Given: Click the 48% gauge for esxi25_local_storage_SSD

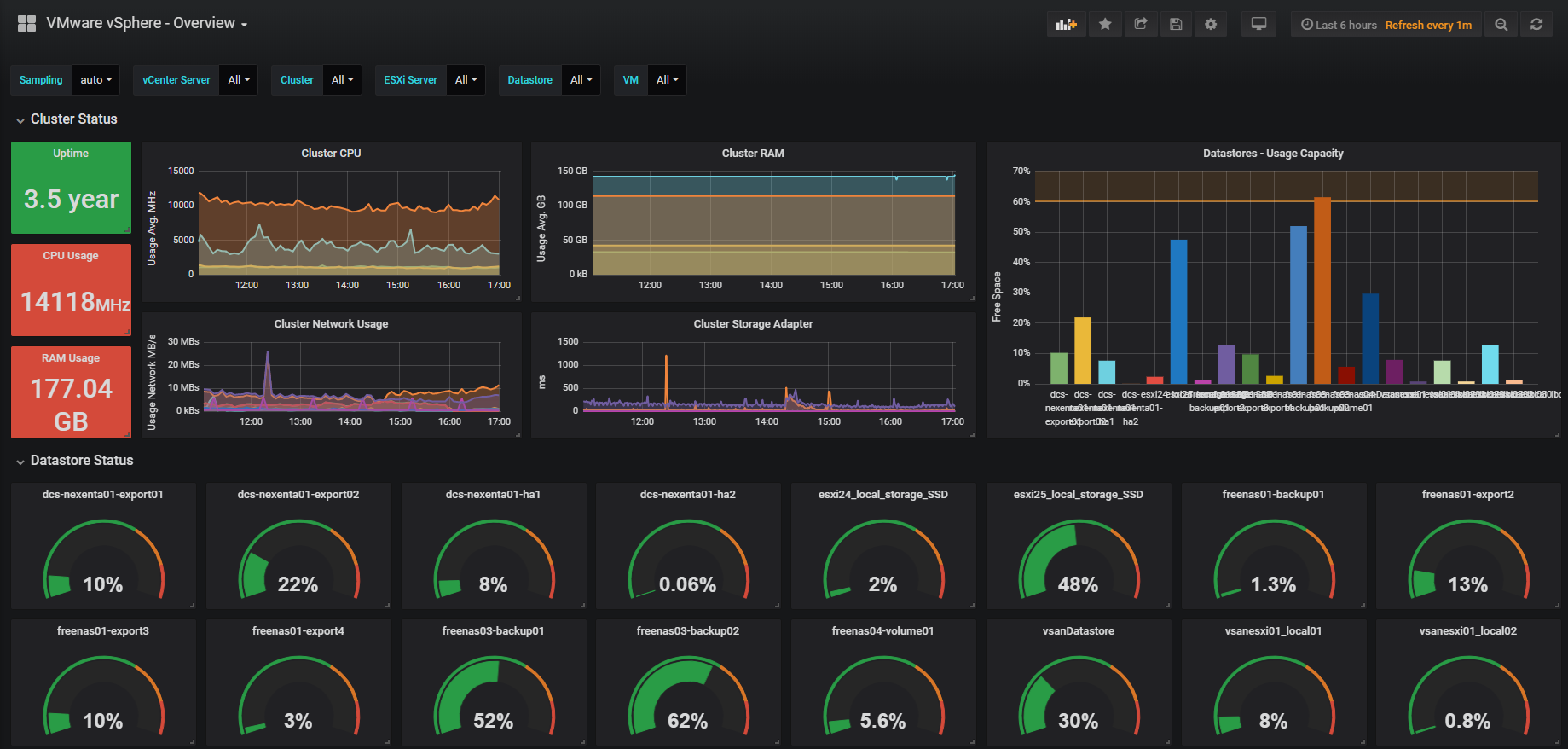Looking at the screenshot, I should coord(1079,560).
